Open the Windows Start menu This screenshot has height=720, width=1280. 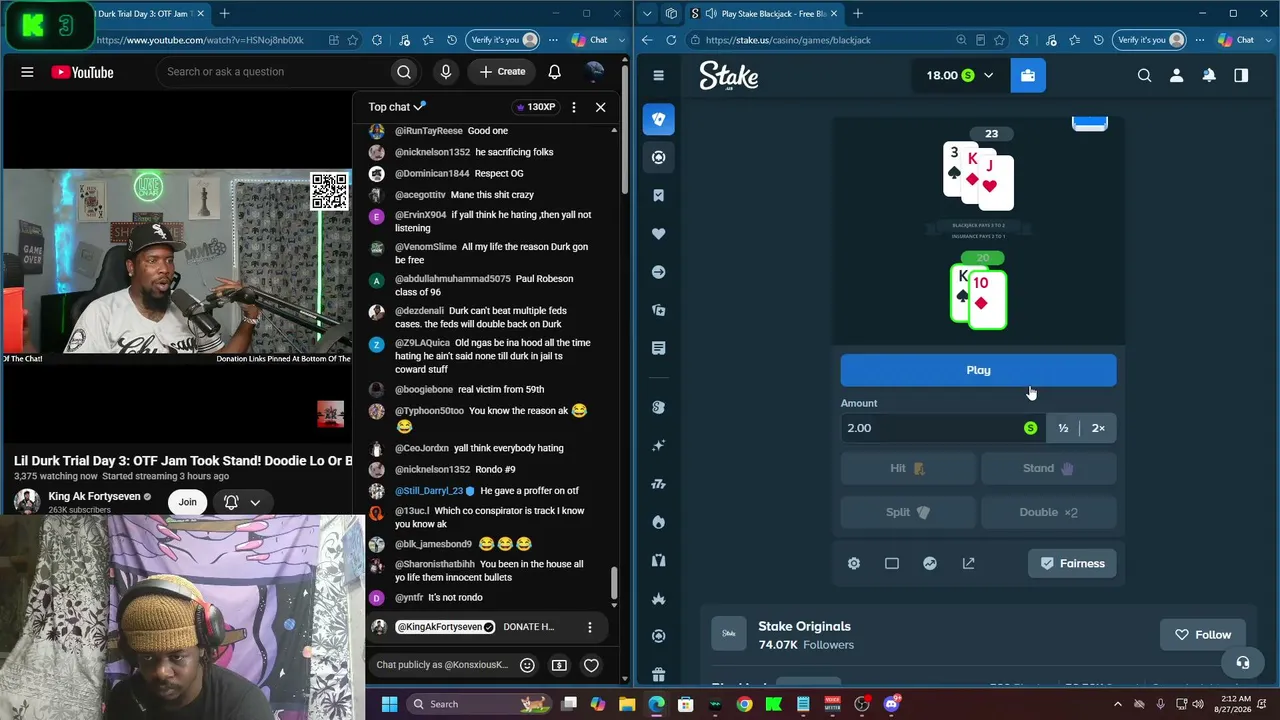389,704
